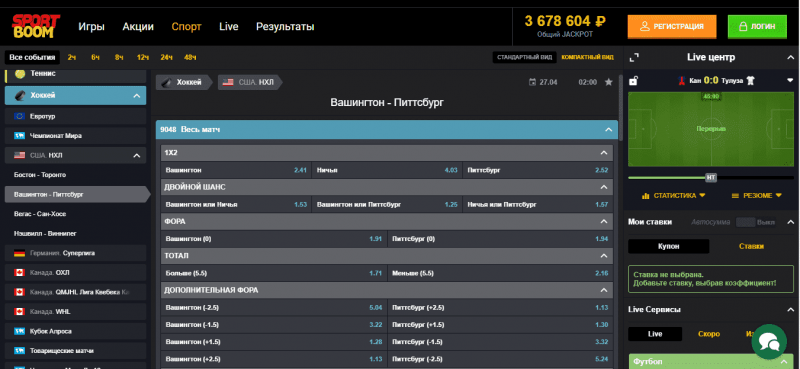Image resolution: width=800 pixels, height=369 pixels.
Task: Open the Акции menu
Action: point(138,27)
